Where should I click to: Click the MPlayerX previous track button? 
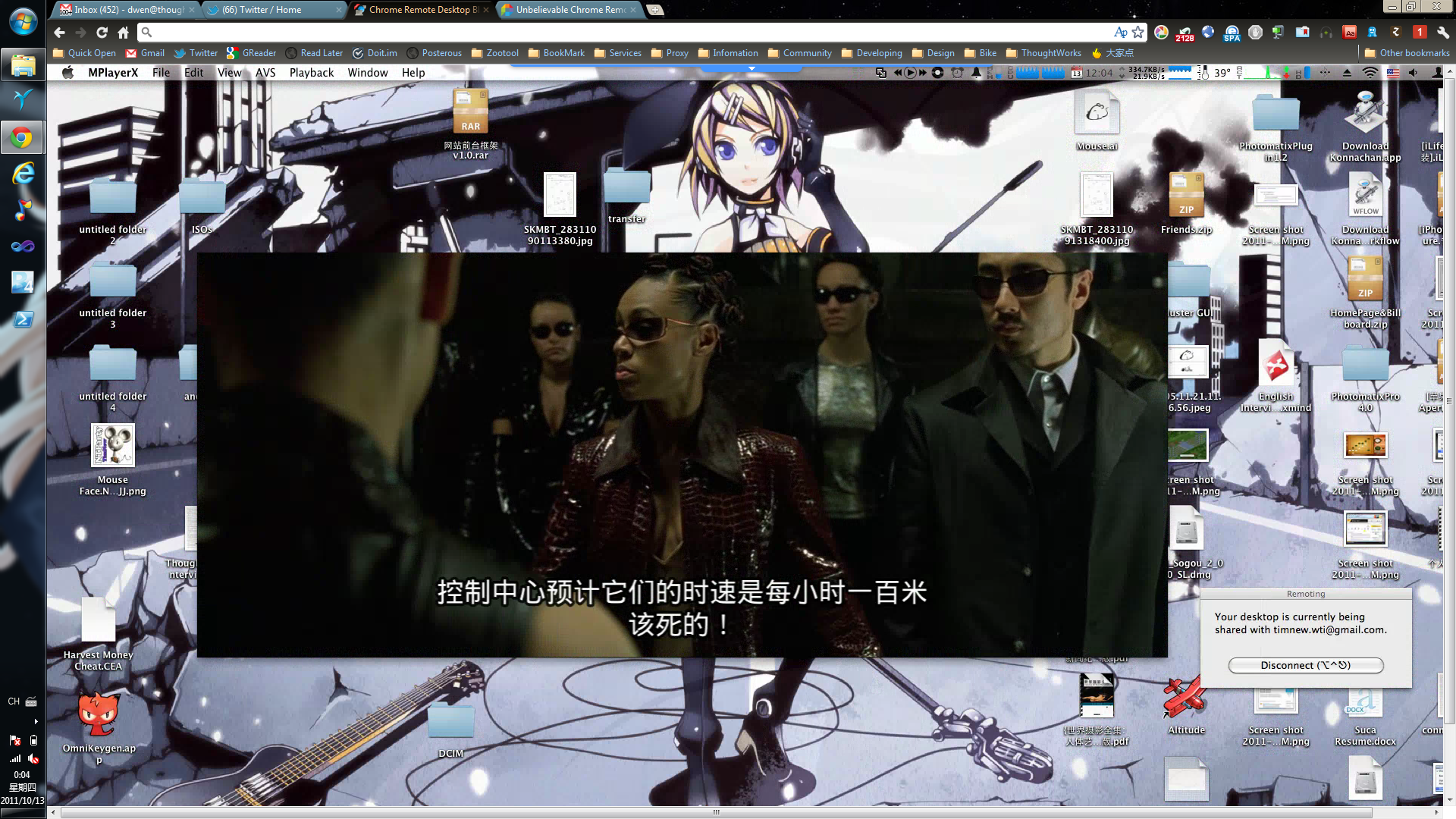(x=898, y=72)
